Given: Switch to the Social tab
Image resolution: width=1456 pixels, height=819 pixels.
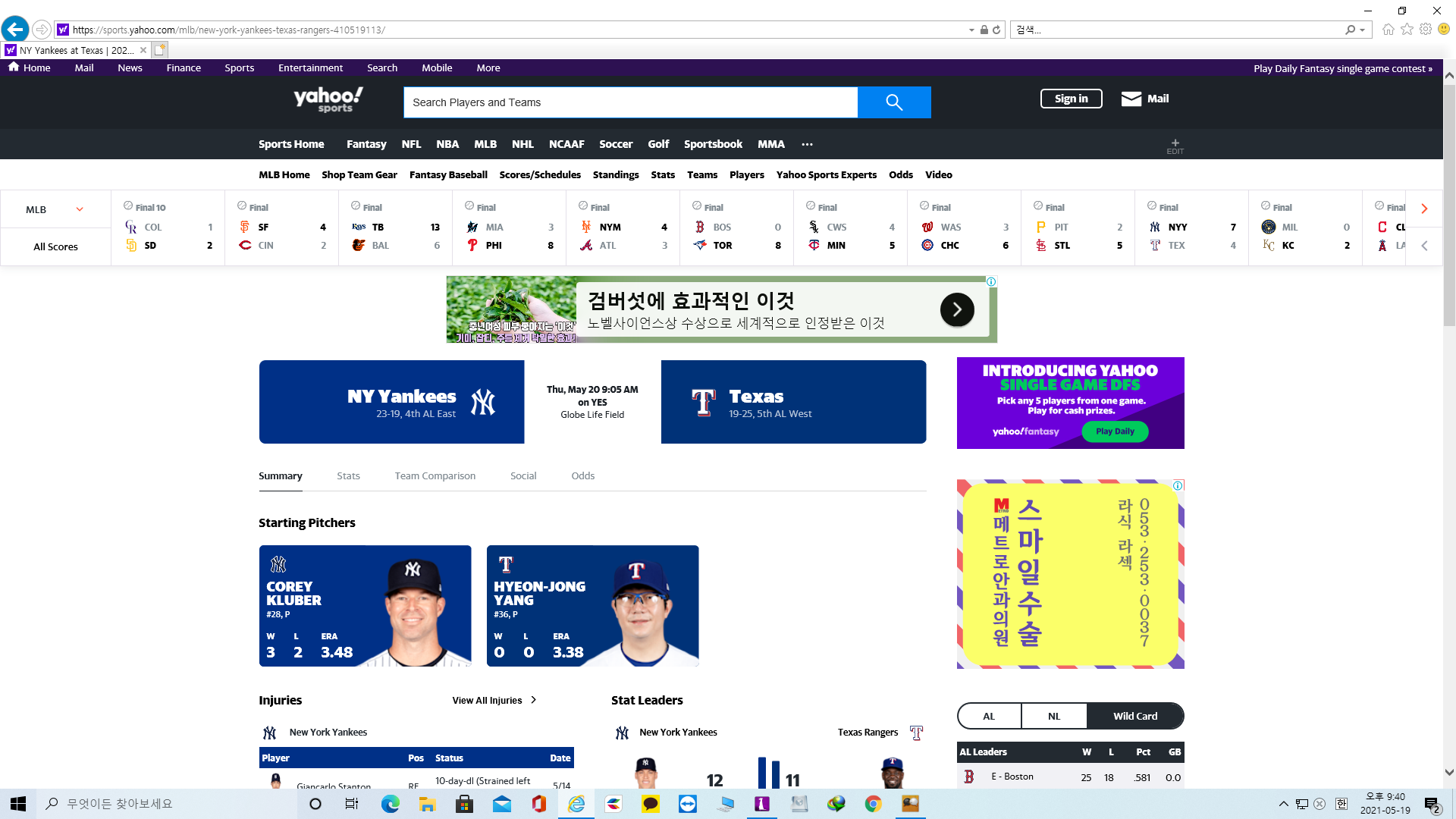Looking at the screenshot, I should pyautogui.click(x=523, y=475).
